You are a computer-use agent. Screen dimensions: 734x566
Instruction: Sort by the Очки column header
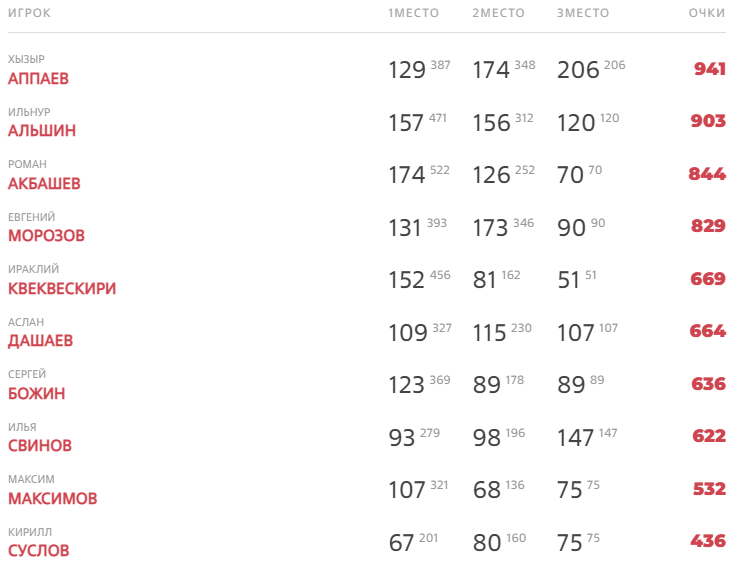point(707,13)
